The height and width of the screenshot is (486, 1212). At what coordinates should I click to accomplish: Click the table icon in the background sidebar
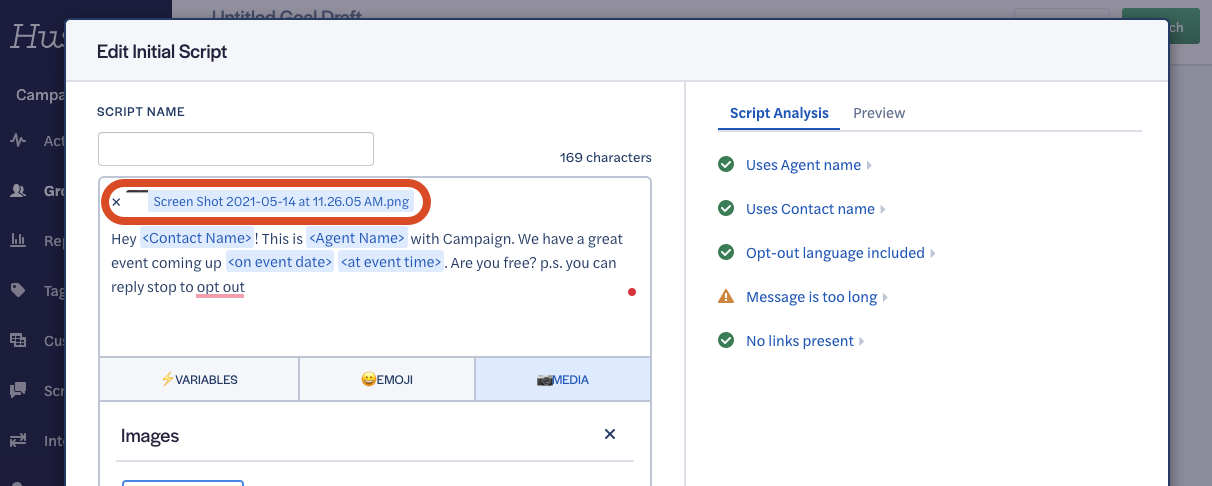click(18, 340)
